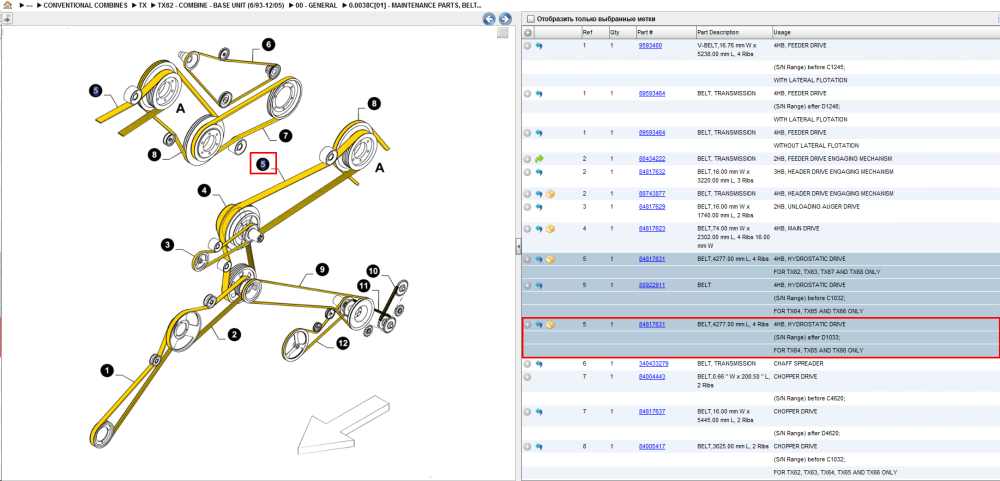
Task: Click the circle add icon for part 84005417
Action: tap(527, 447)
